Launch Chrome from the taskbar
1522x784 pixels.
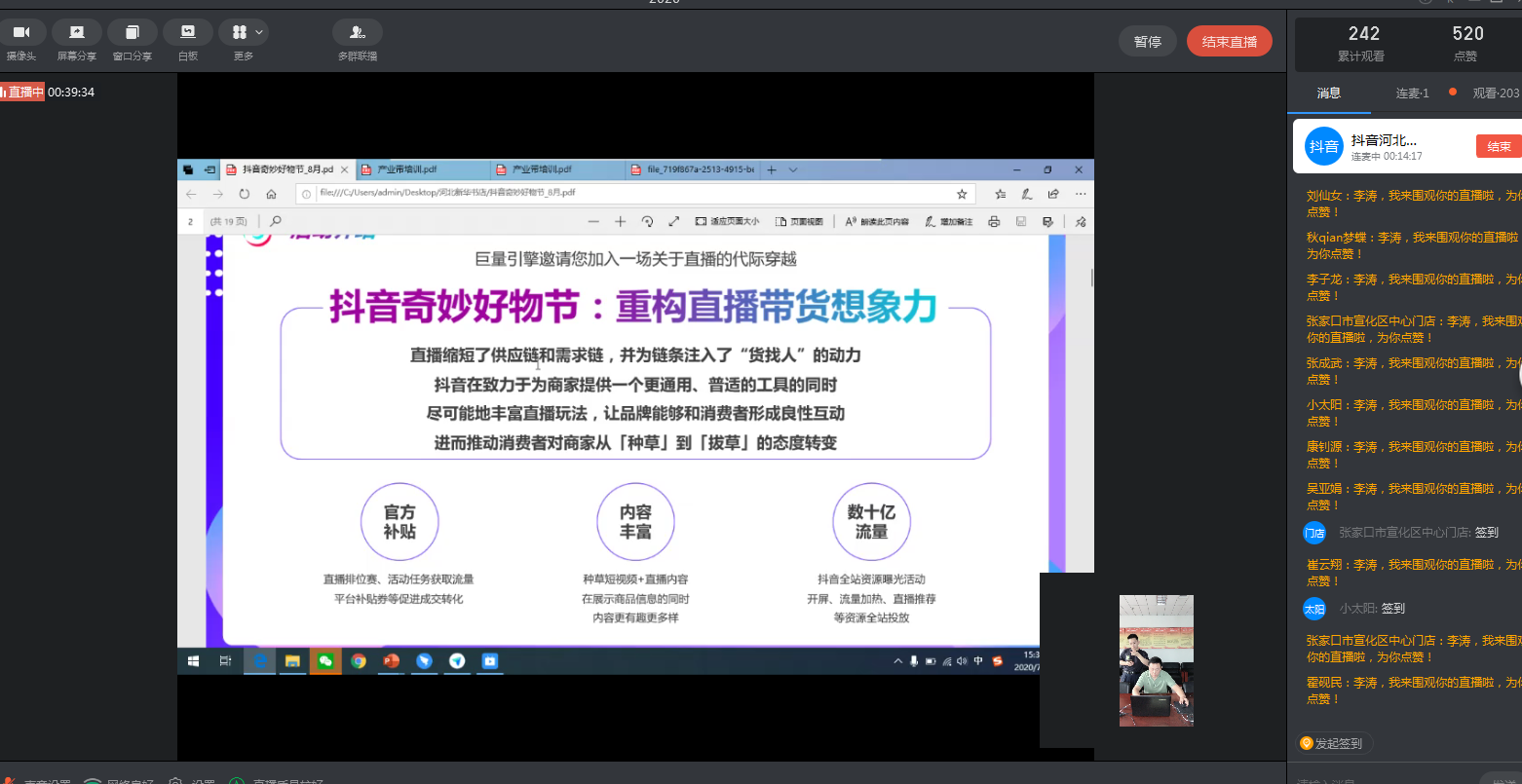(359, 661)
